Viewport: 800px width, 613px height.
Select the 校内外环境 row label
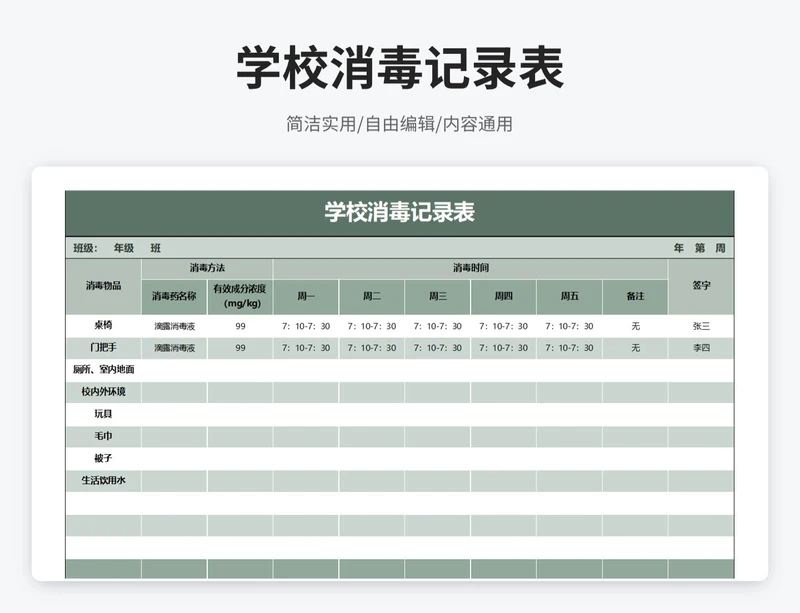point(104,392)
